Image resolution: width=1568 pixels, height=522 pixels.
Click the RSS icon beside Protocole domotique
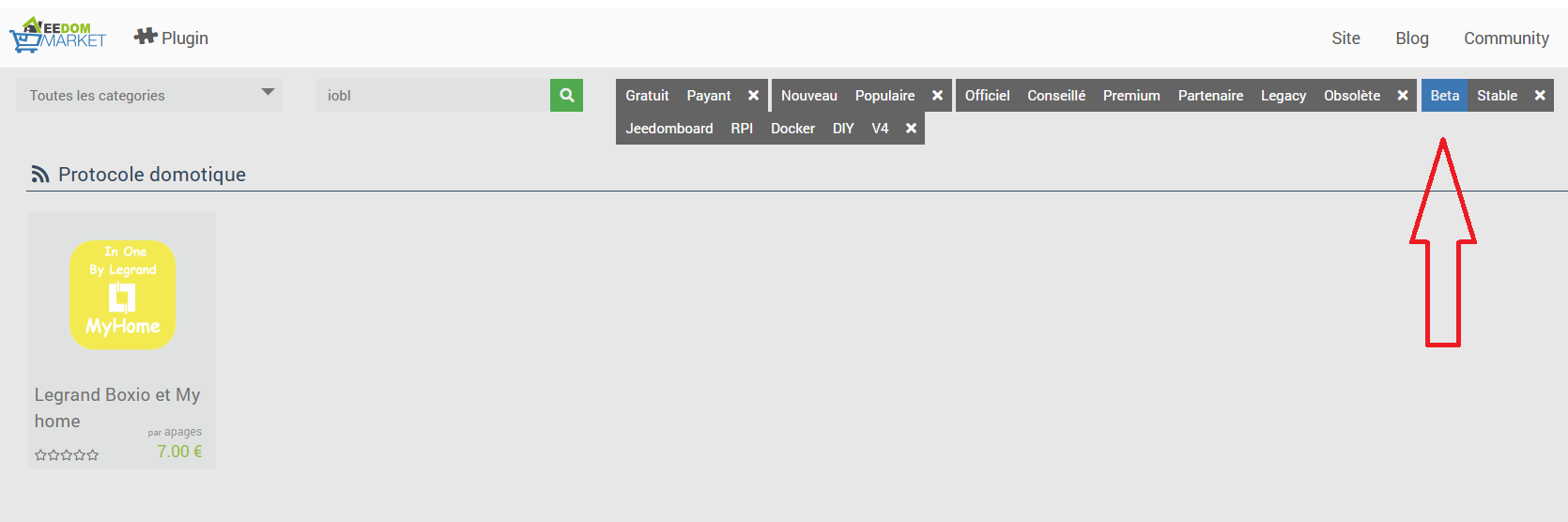coord(40,175)
